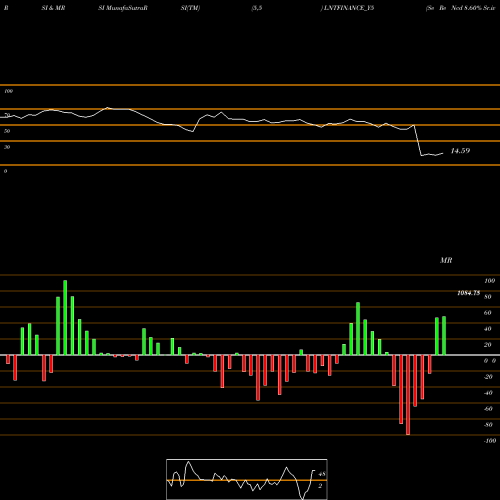500x500 pixels.
Task: Click the MR axis label -20
Action: tap(488, 377)
